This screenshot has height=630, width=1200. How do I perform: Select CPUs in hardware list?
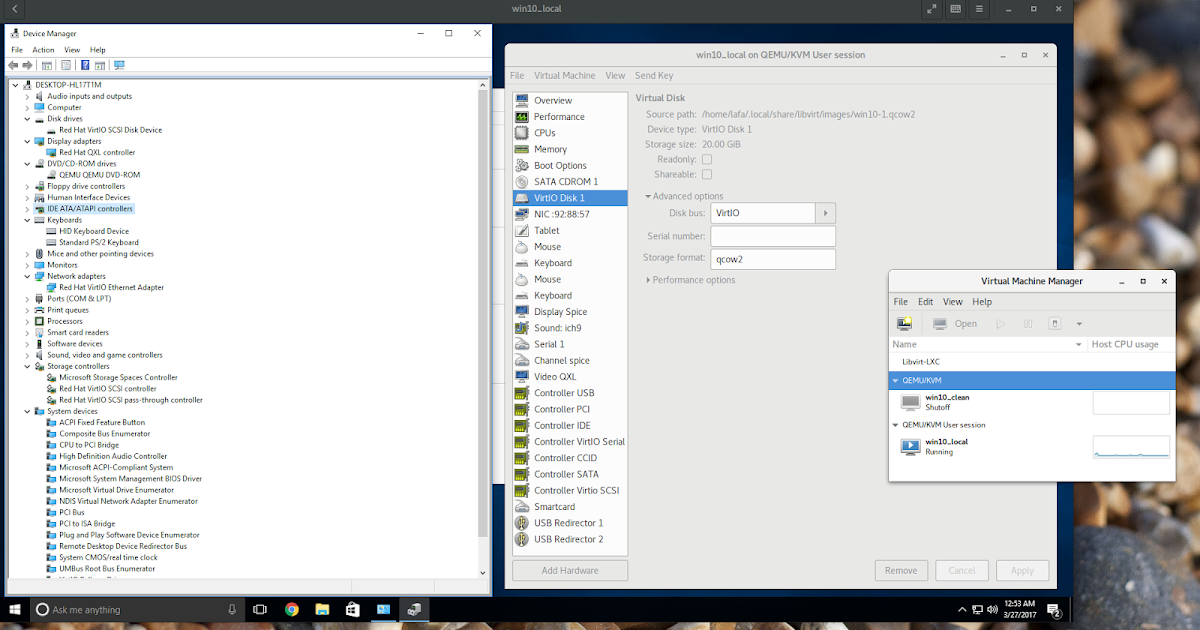click(570, 133)
